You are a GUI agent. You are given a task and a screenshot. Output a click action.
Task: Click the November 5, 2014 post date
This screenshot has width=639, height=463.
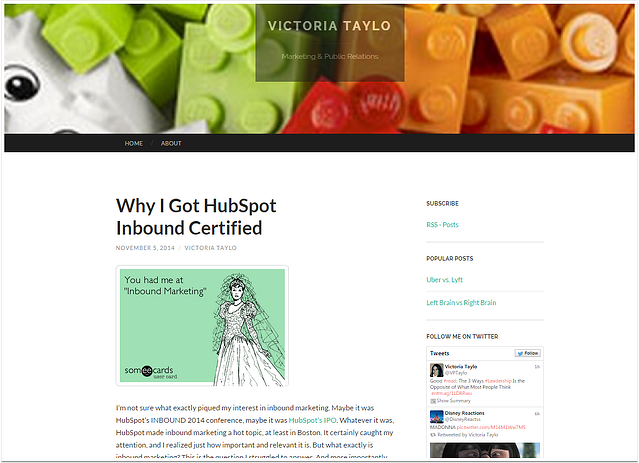(x=145, y=248)
